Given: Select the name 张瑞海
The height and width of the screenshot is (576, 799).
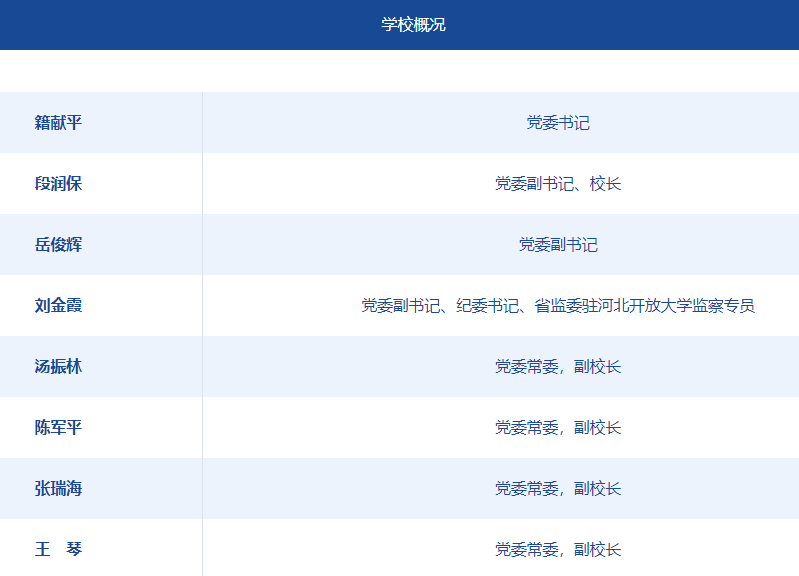Looking at the screenshot, I should click(58, 489).
